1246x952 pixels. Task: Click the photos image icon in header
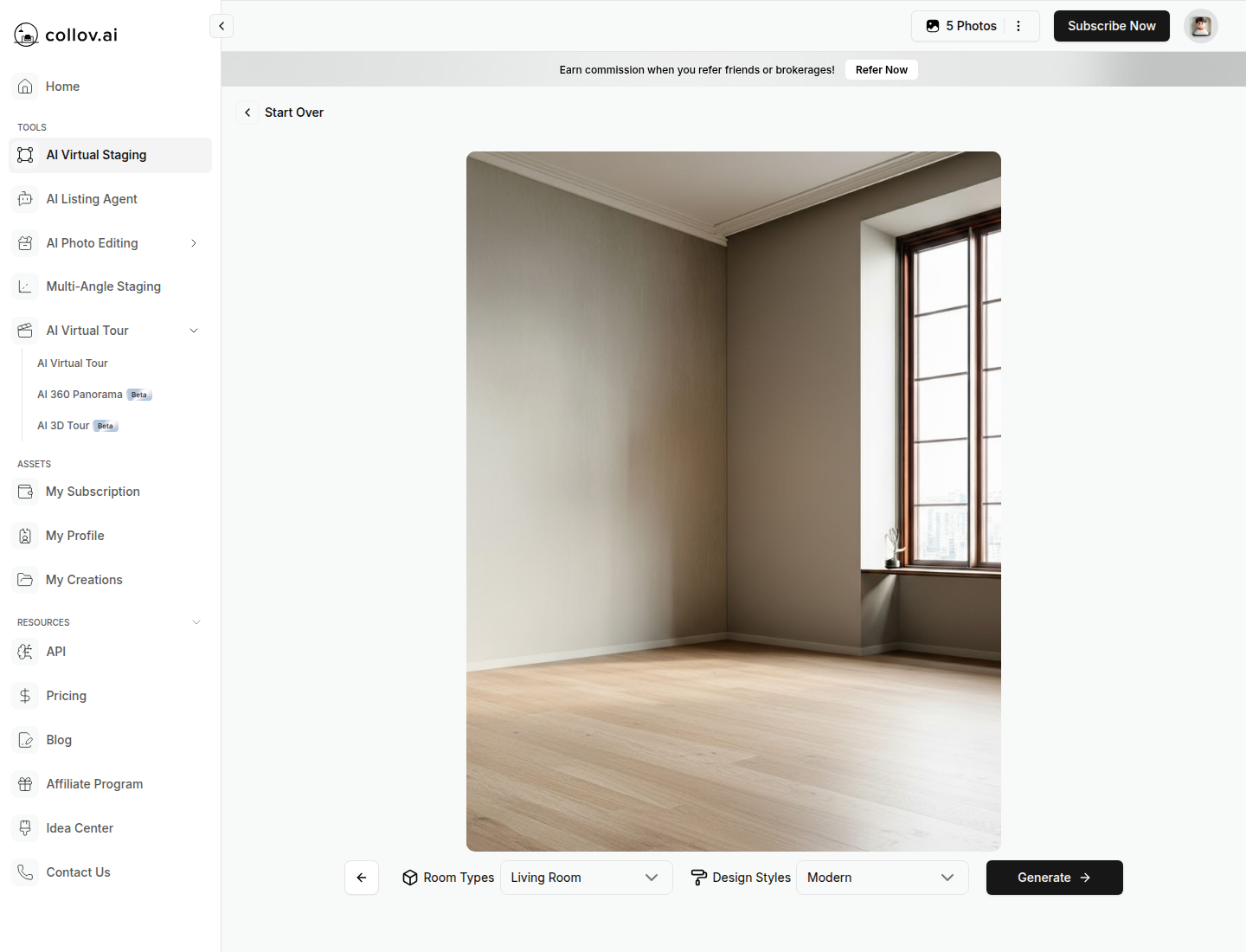click(x=933, y=26)
